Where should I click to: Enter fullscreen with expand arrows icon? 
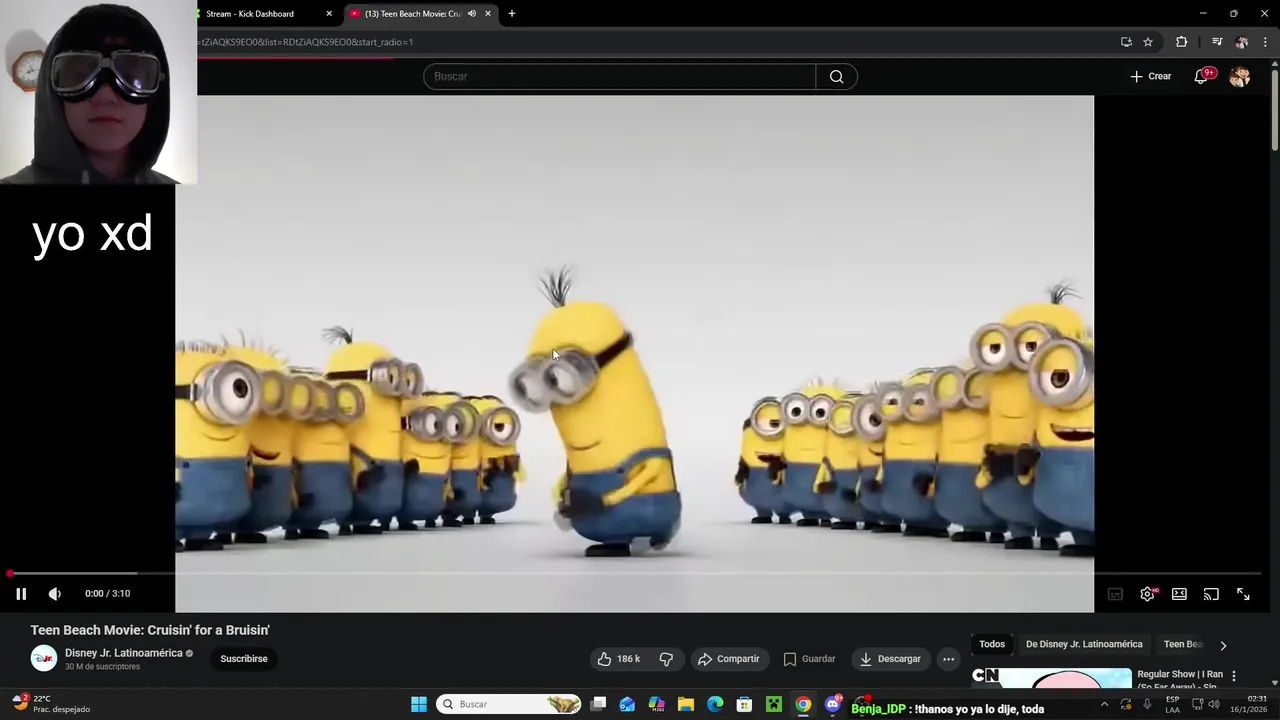[x=1243, y=594]
